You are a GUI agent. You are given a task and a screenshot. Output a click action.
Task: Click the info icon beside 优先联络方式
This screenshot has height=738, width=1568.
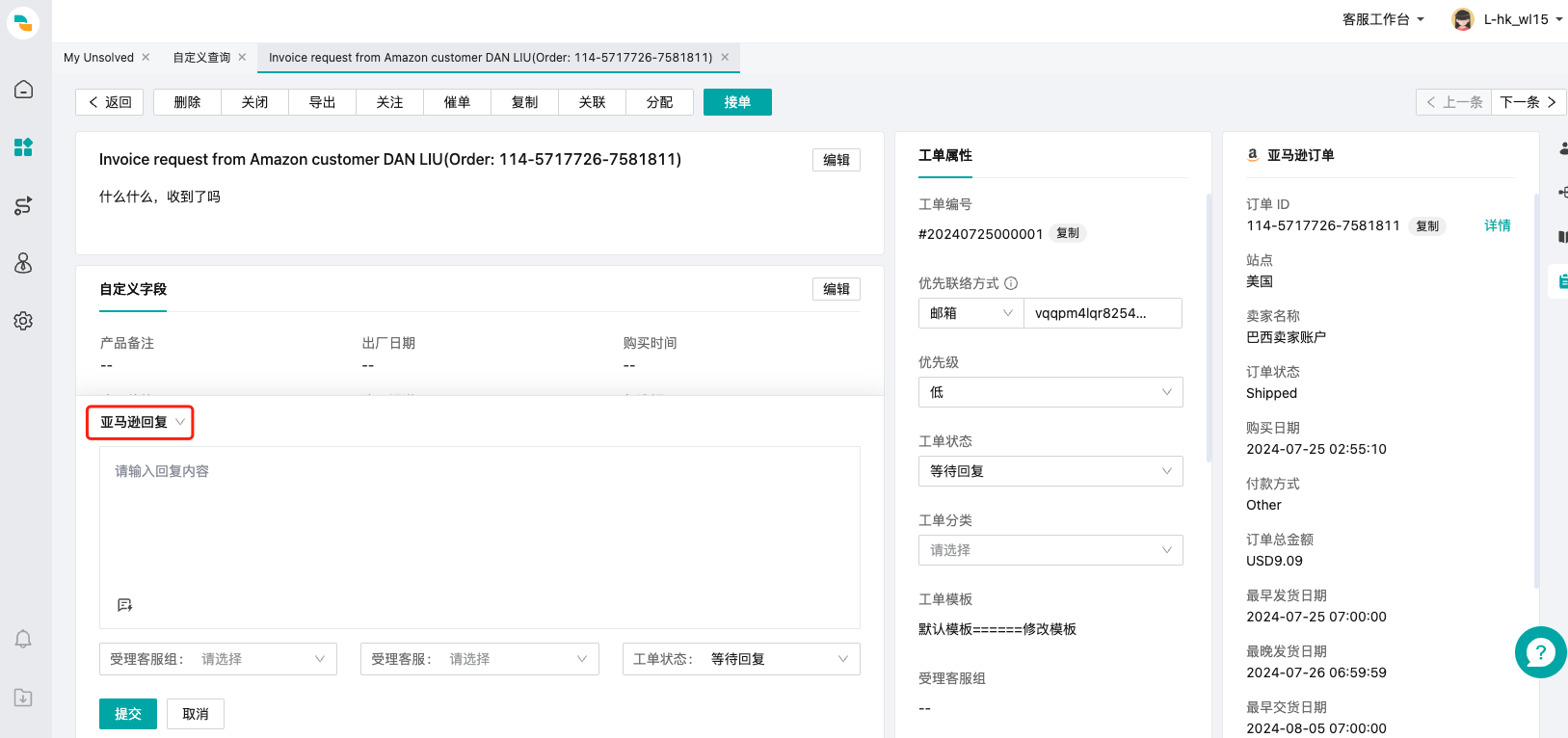[1011, 283]
